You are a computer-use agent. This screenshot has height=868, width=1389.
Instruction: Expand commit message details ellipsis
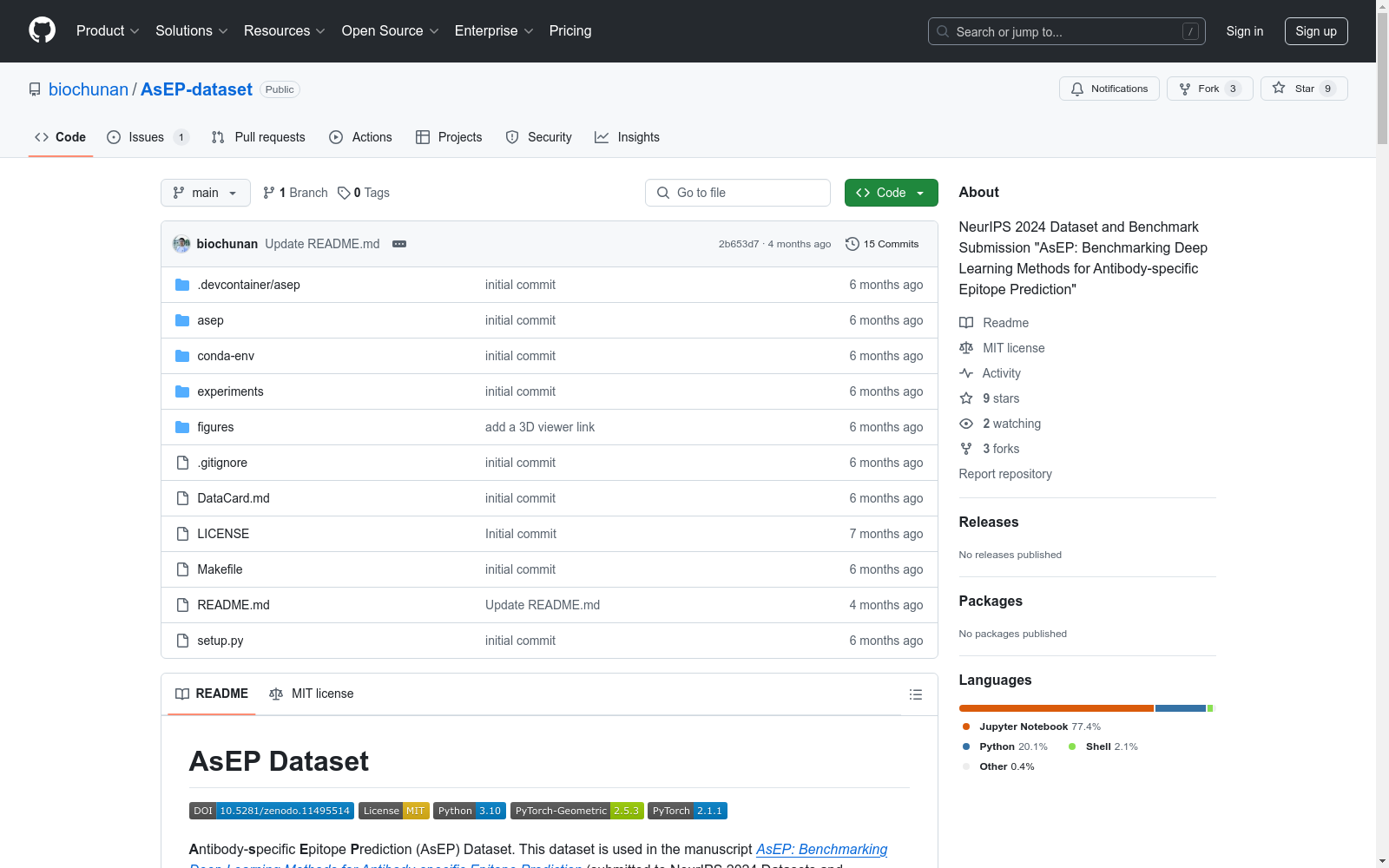point(399,244)
